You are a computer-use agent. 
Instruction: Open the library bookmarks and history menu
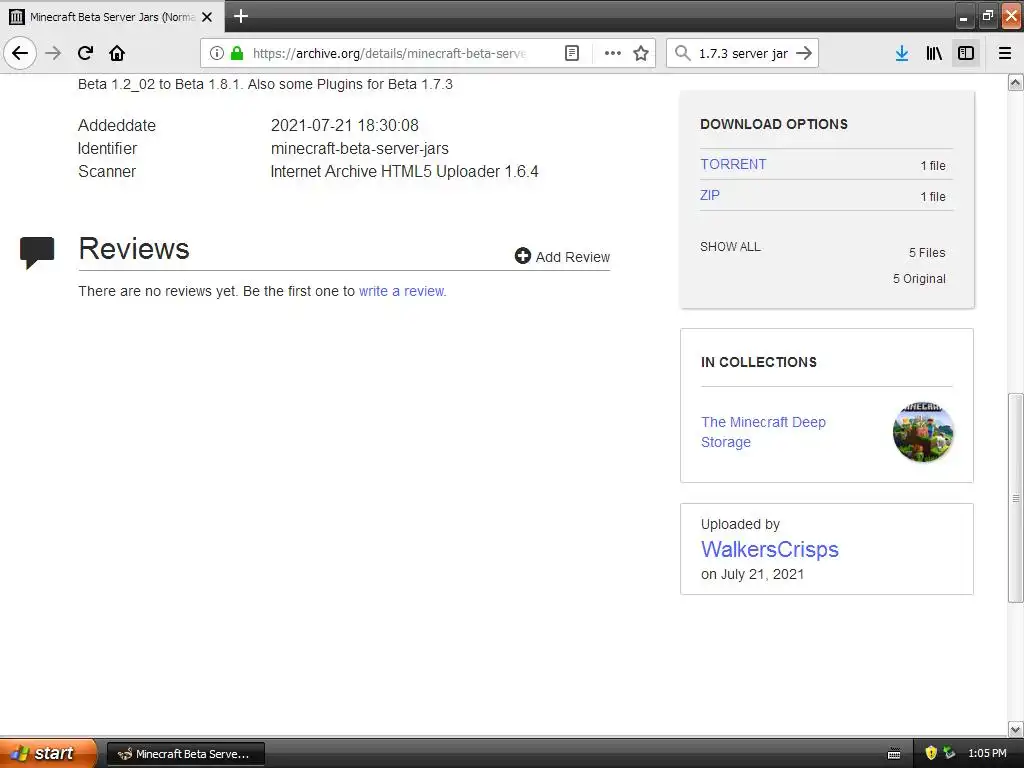[934, 54]
